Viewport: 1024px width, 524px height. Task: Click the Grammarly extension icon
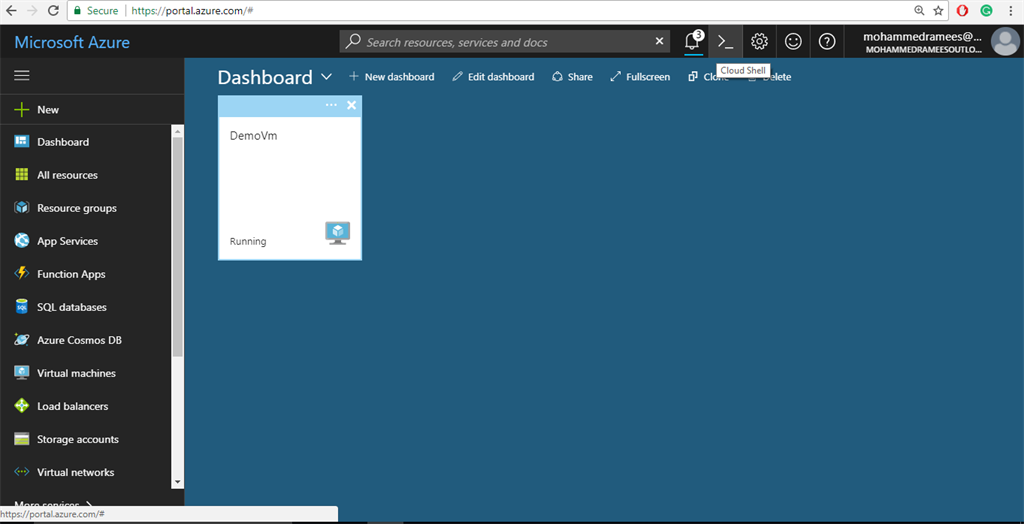[x=986, y=10]
